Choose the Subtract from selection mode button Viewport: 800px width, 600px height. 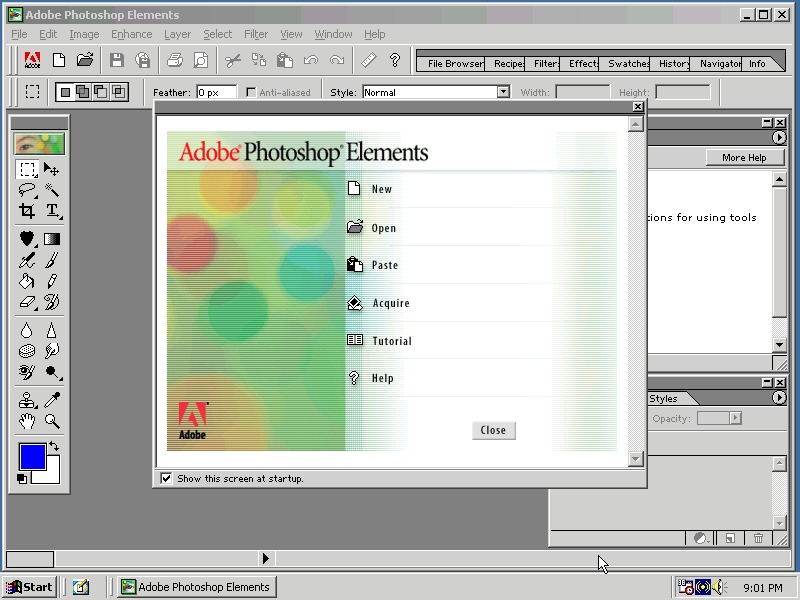(101, 92)
